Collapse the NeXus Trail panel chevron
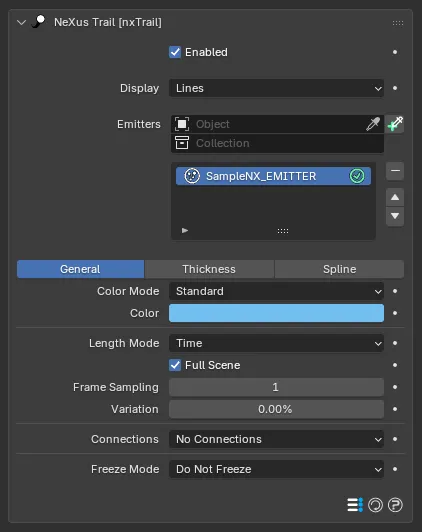Viewport: 422px width, 532px height. [x=21, y=23]
